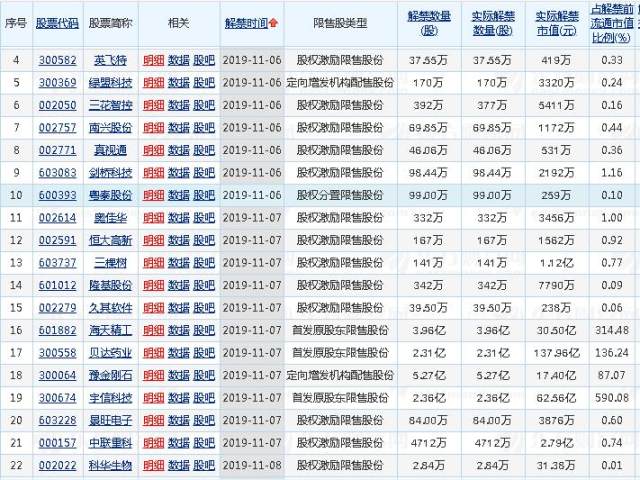Open 明细 for 豫金刚石 row
The image size is (640, 480).
pos(153,375)
